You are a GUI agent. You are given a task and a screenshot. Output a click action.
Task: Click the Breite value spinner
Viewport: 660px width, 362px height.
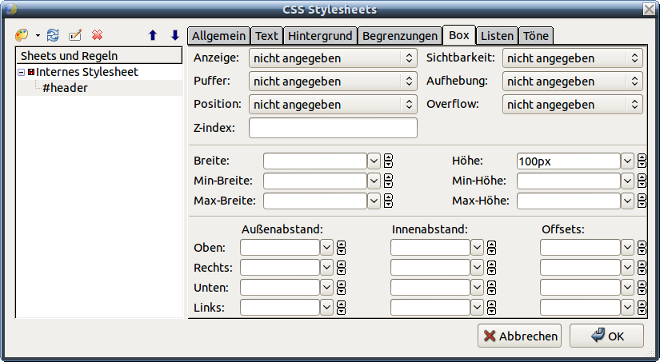pos(388,161)
